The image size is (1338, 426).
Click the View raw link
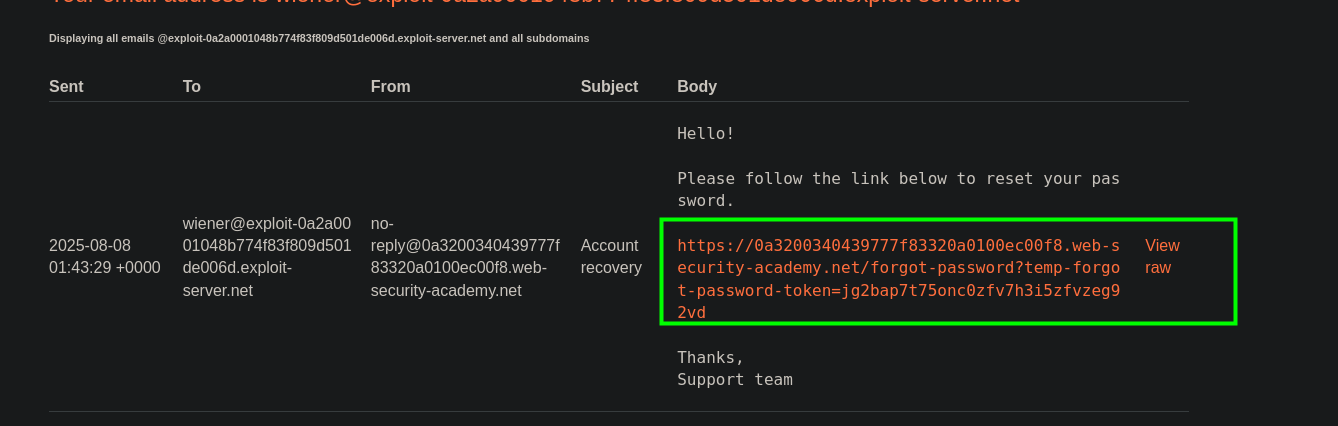pos(1162,256)
